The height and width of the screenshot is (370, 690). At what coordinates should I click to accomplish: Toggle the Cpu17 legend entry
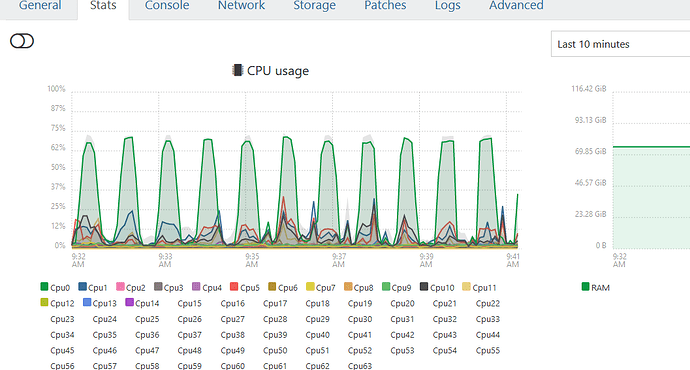pyautogui.click(x=275, y=303)
